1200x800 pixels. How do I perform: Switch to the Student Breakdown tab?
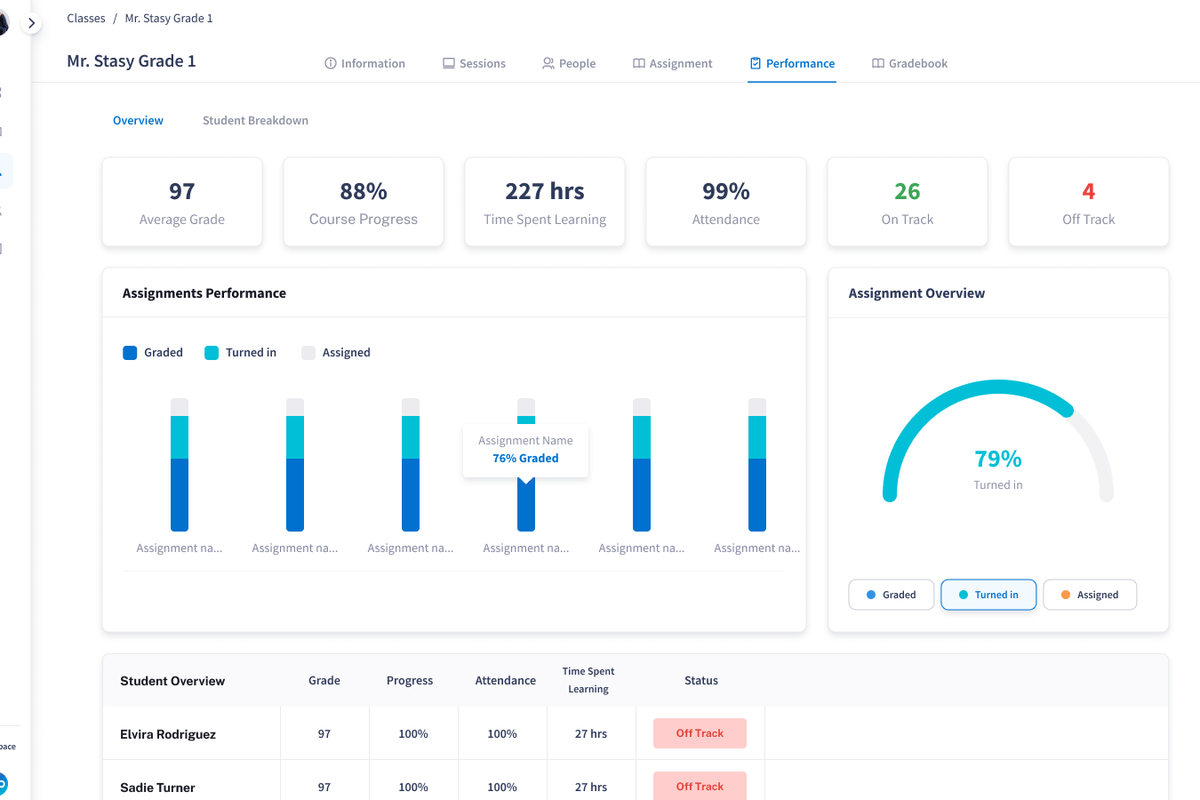[255, 120]
